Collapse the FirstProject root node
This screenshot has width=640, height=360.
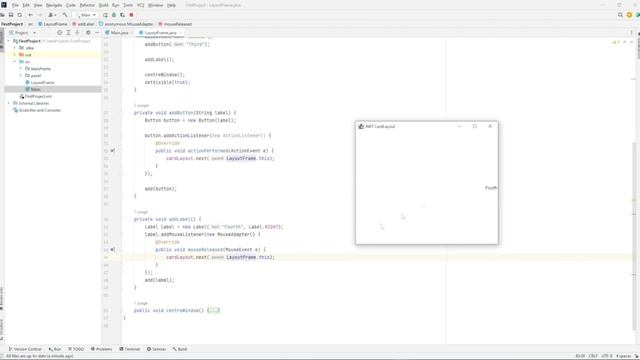coord(9,41)
